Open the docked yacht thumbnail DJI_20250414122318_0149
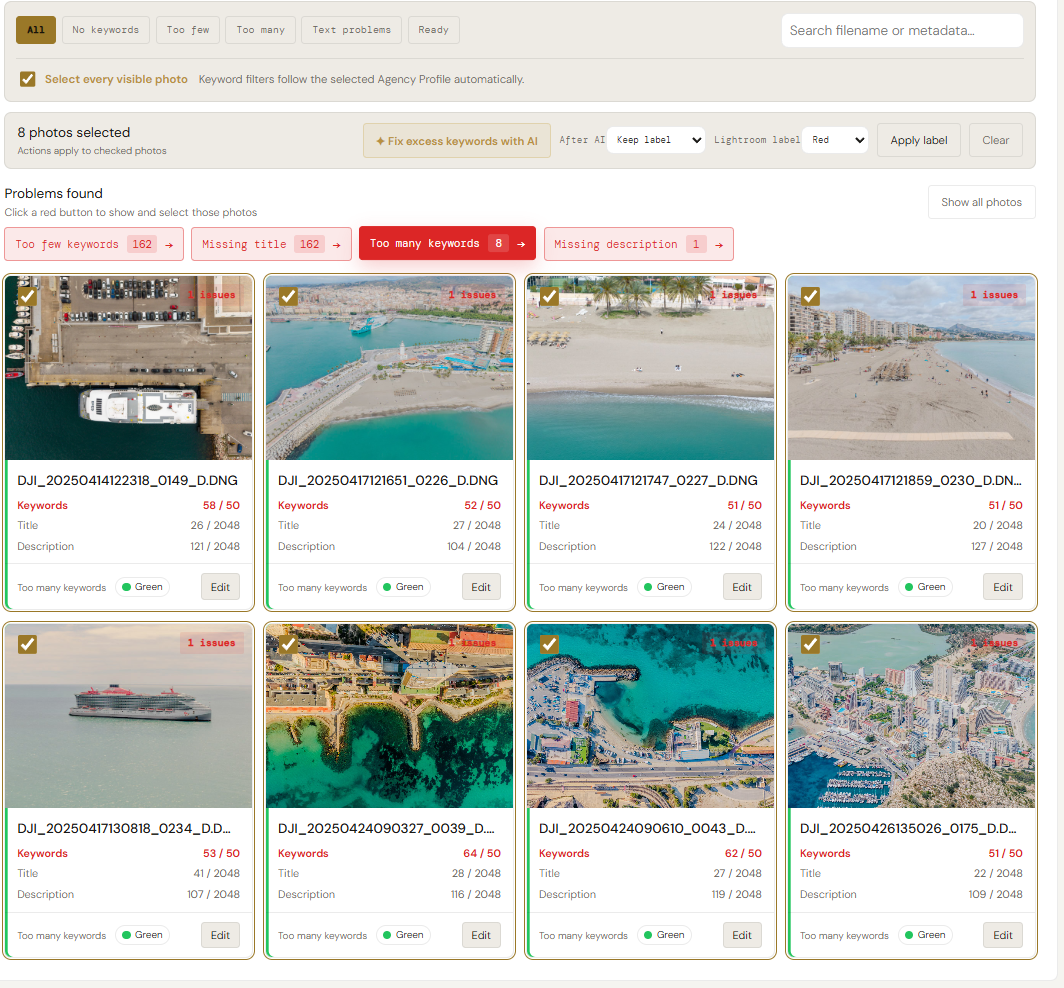 click(x=129, y=368)
